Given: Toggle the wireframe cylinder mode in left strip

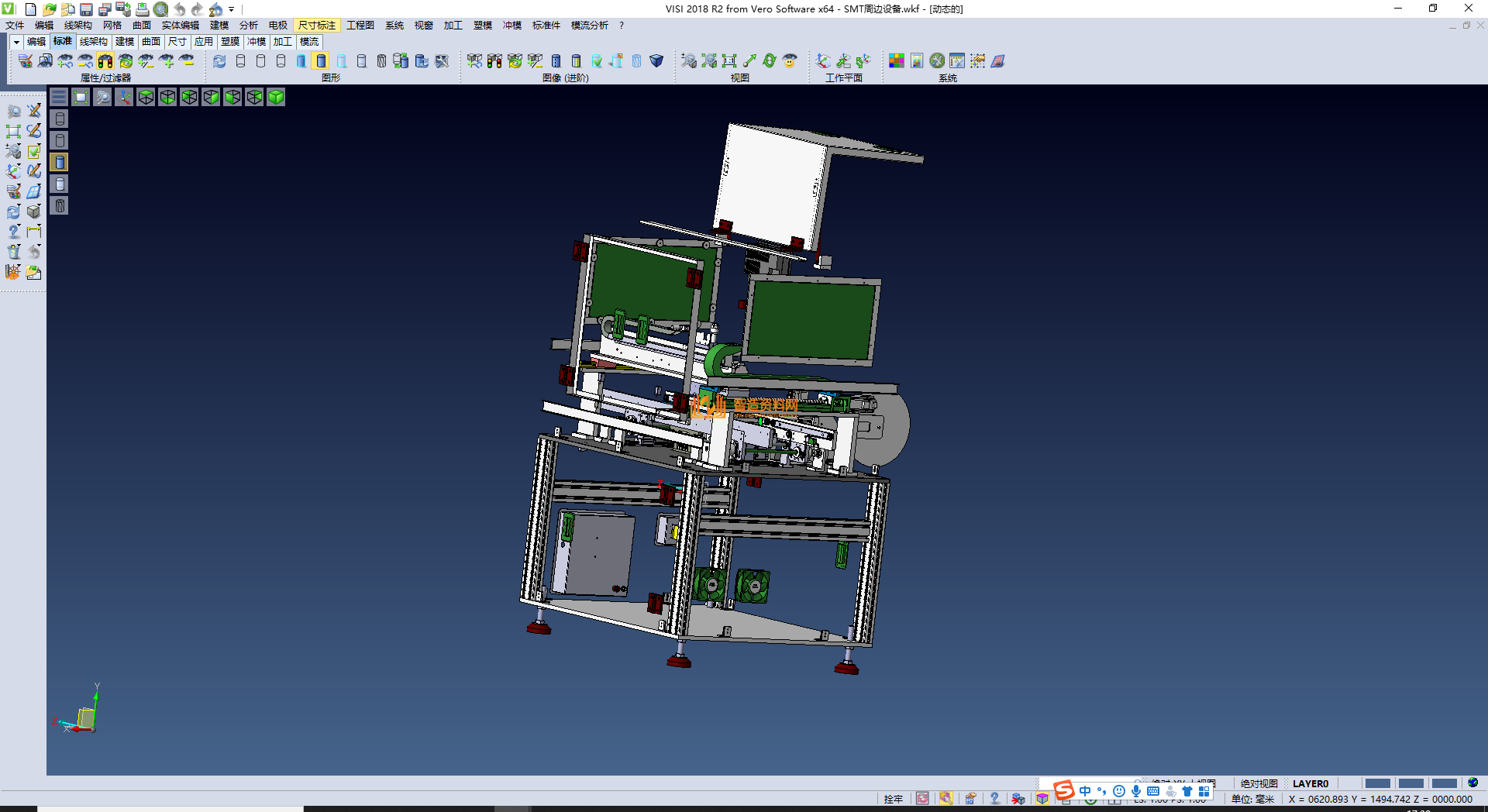Looking at the screenshot, I should click(60, 119).
